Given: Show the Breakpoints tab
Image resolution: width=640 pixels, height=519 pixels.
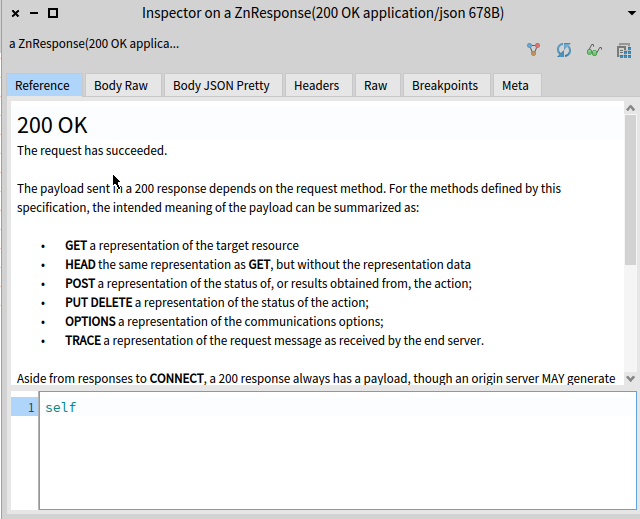Looking at the screenshot, I should (447, 85).
